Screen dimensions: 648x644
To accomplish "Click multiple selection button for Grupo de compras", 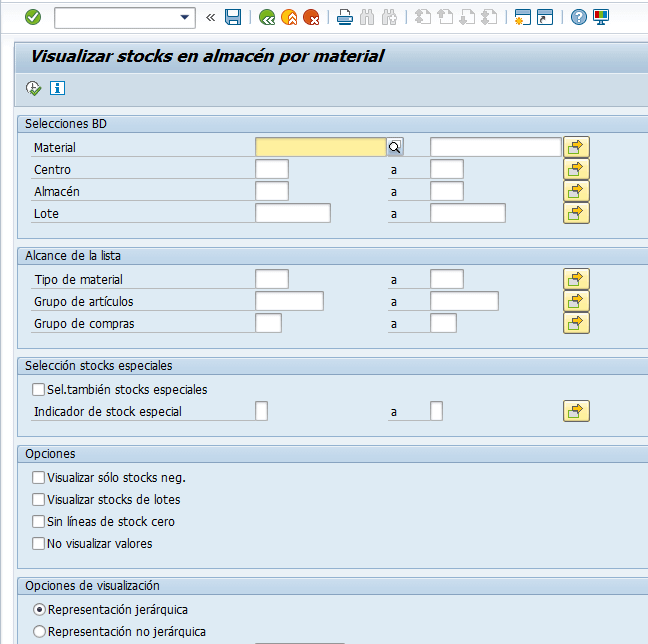I will click(576, 323).
